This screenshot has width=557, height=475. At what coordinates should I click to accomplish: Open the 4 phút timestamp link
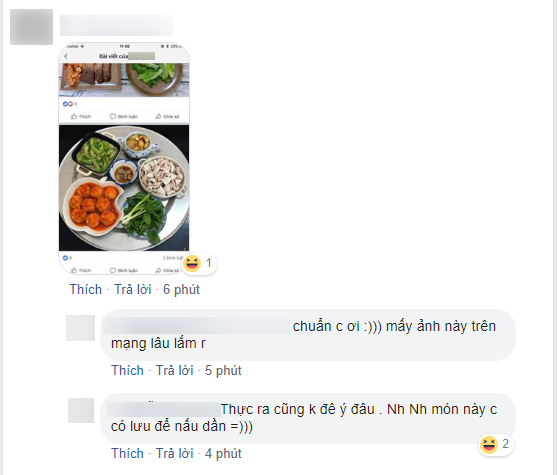pos(223,454)
